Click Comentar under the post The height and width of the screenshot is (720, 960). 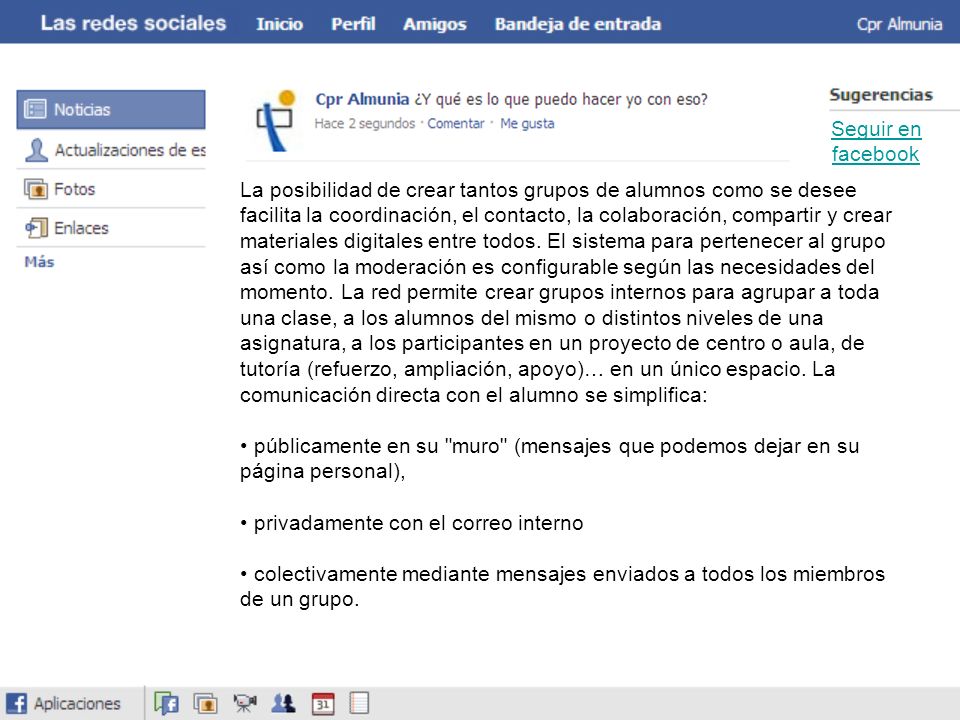point(456,124)
